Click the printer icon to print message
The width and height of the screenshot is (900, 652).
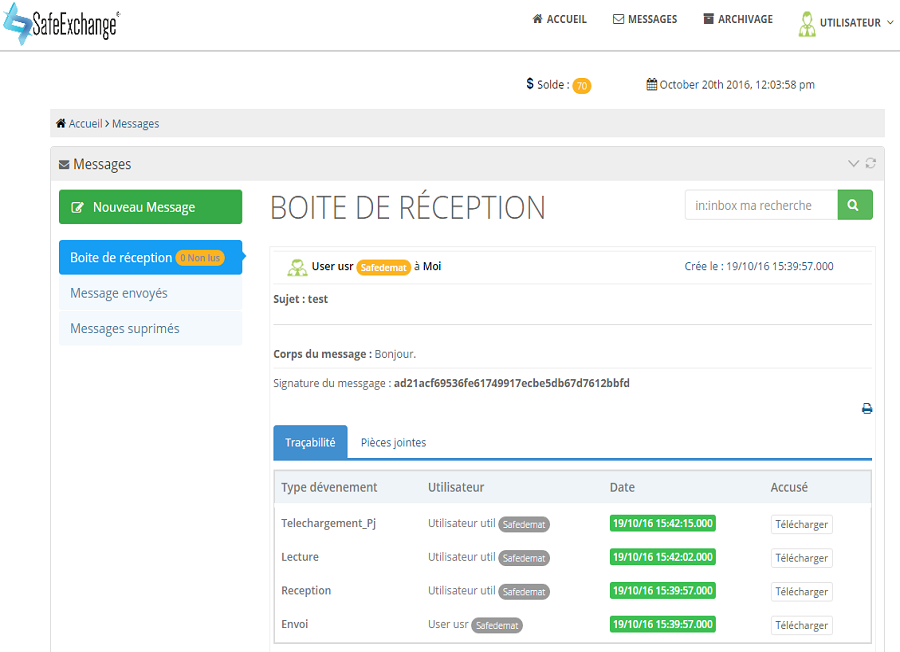[867, 409]
